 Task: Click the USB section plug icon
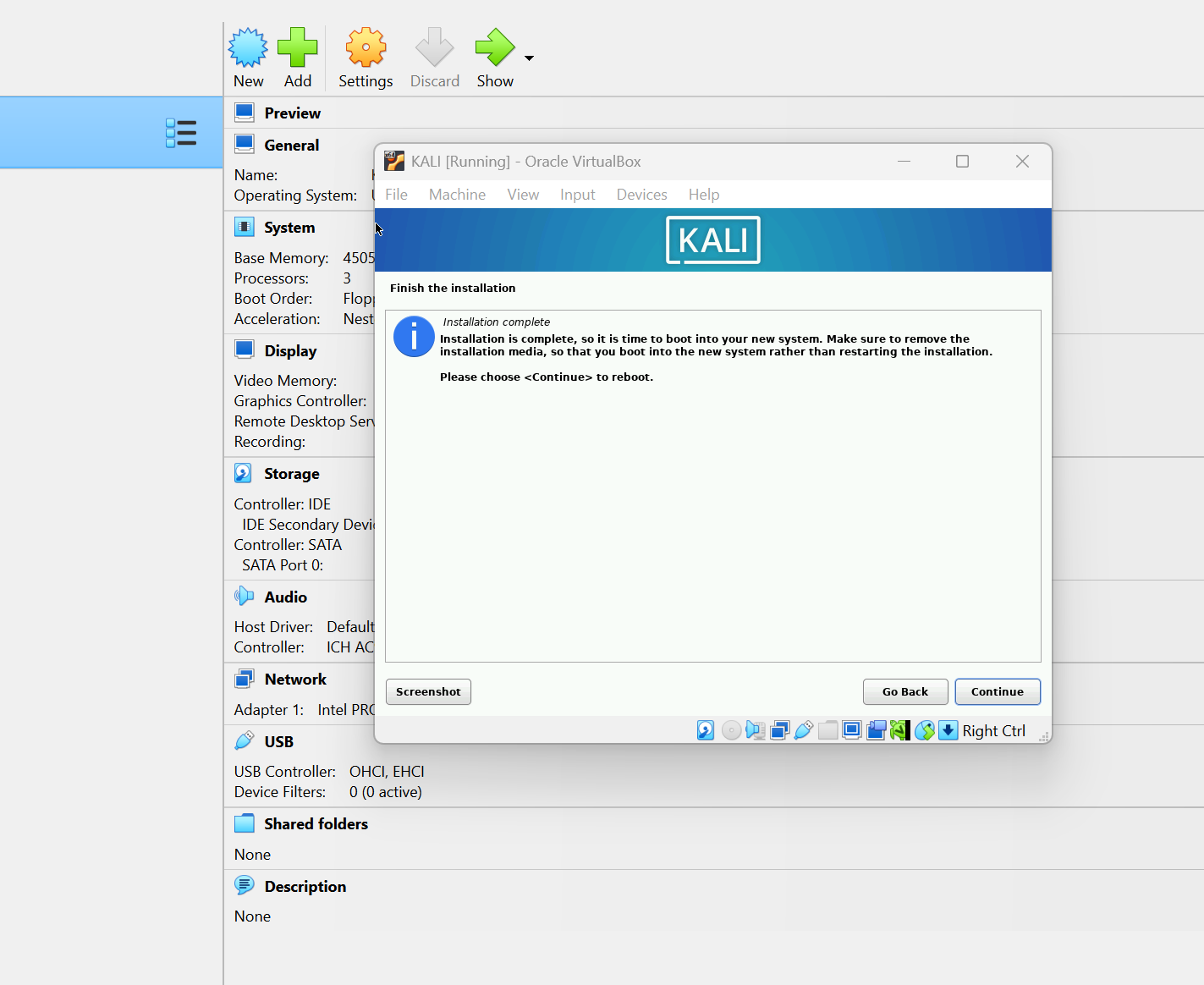pyautogui.click(x=245, y=740)
